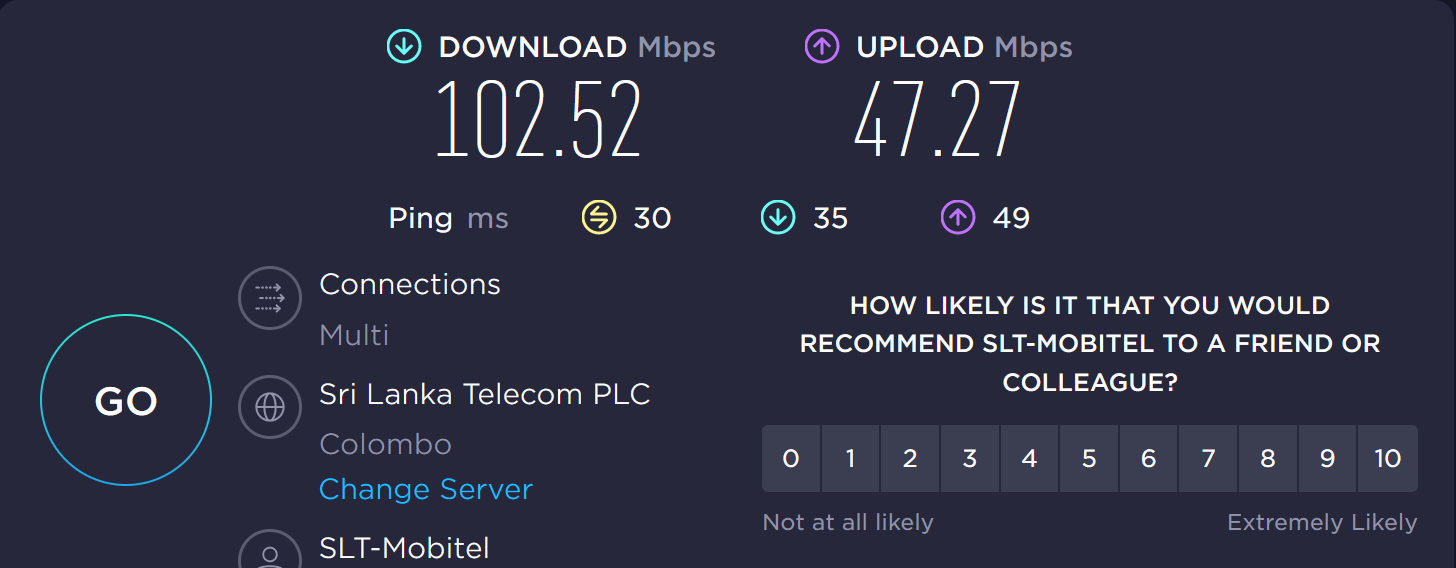Viewport: 1456px width, 568px height.
Task: Click the 47.27 upload result
Action: (x=937, y=119)
